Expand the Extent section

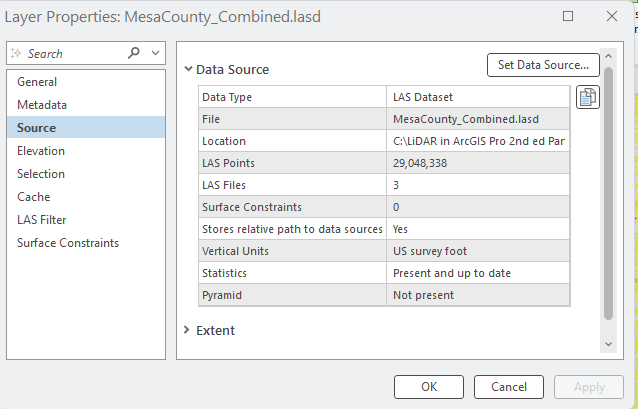(187, 330)
